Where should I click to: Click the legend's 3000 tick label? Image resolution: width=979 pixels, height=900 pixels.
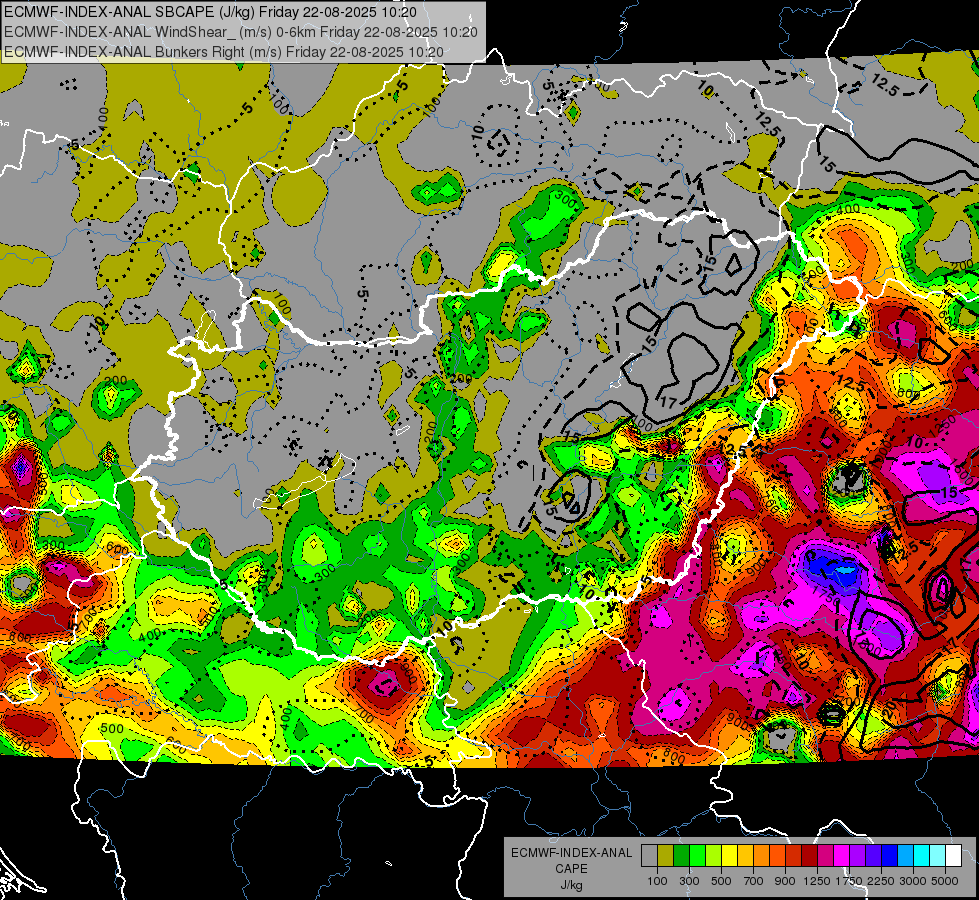(x=913, y=881)
